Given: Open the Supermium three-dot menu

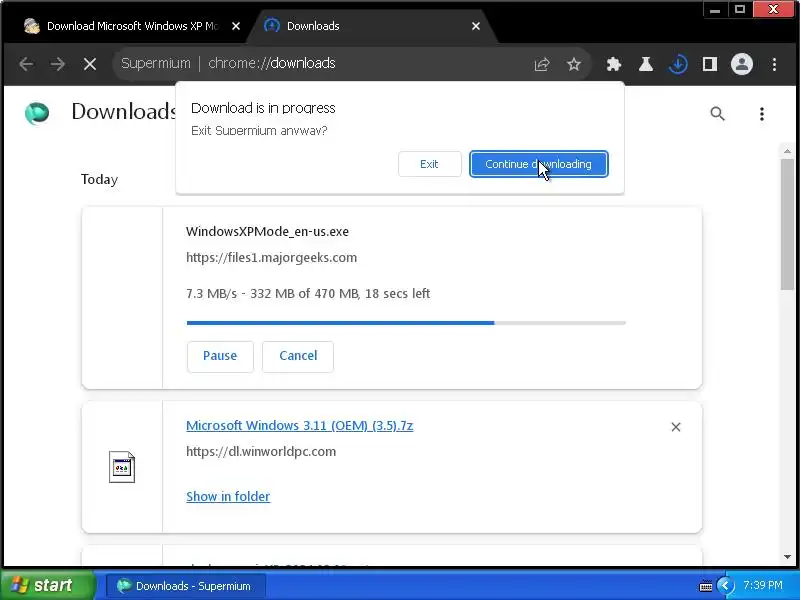Looking at the screenshot, I should [x=774, y=64].
